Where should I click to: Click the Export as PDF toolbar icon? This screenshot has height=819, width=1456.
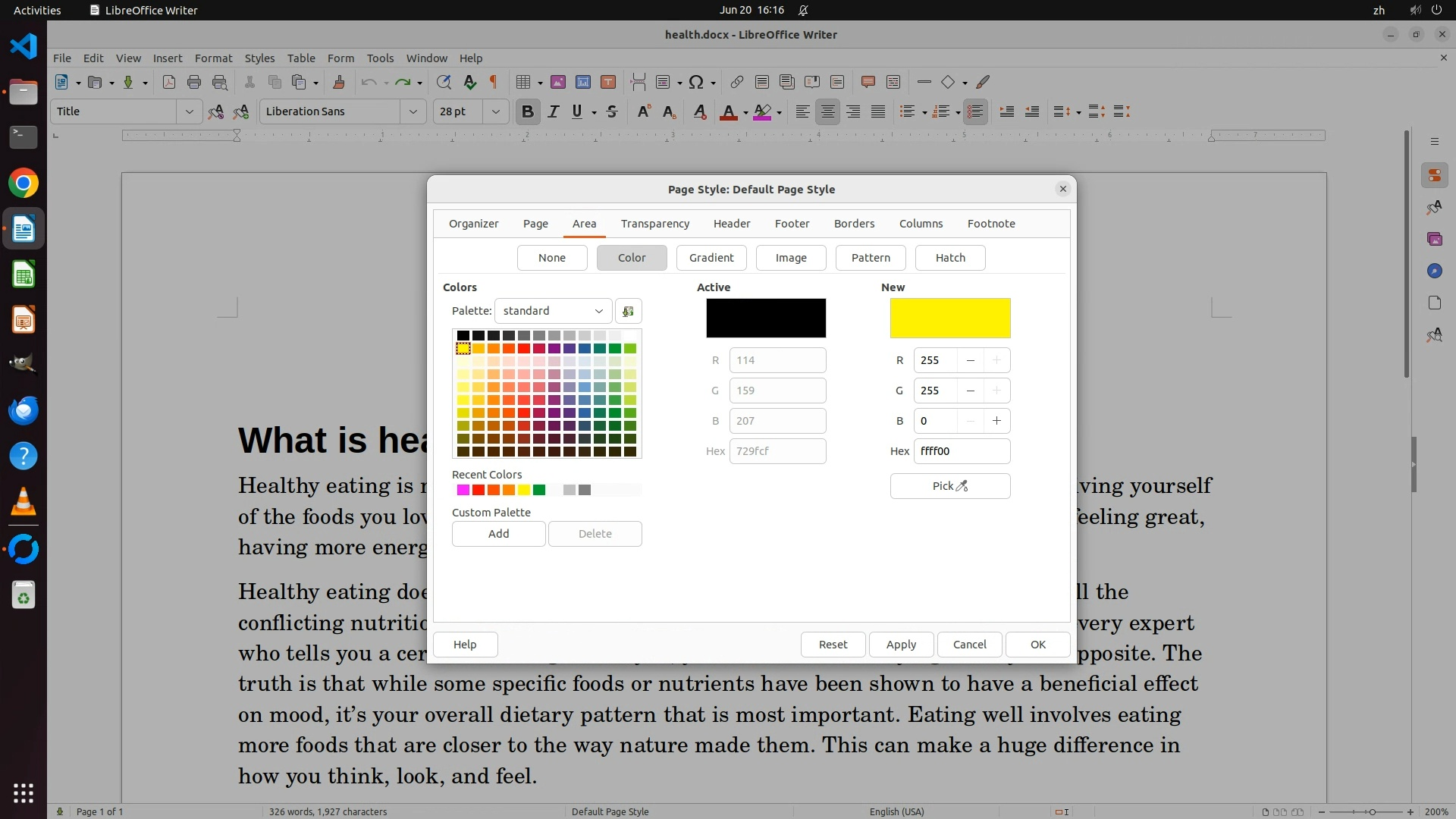pos(169,83)
